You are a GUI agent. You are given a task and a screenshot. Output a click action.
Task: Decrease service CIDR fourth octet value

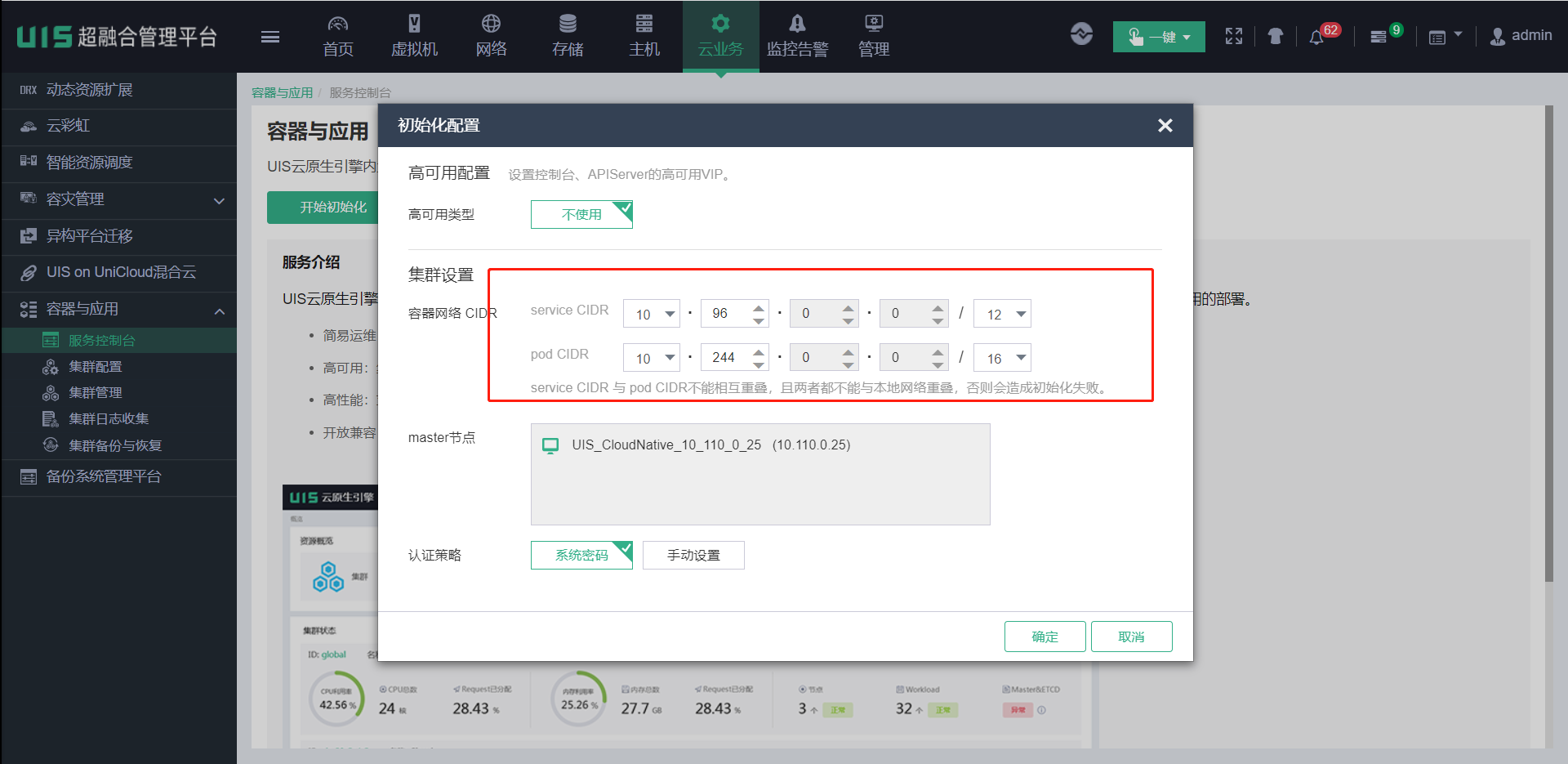coord(938,320)
